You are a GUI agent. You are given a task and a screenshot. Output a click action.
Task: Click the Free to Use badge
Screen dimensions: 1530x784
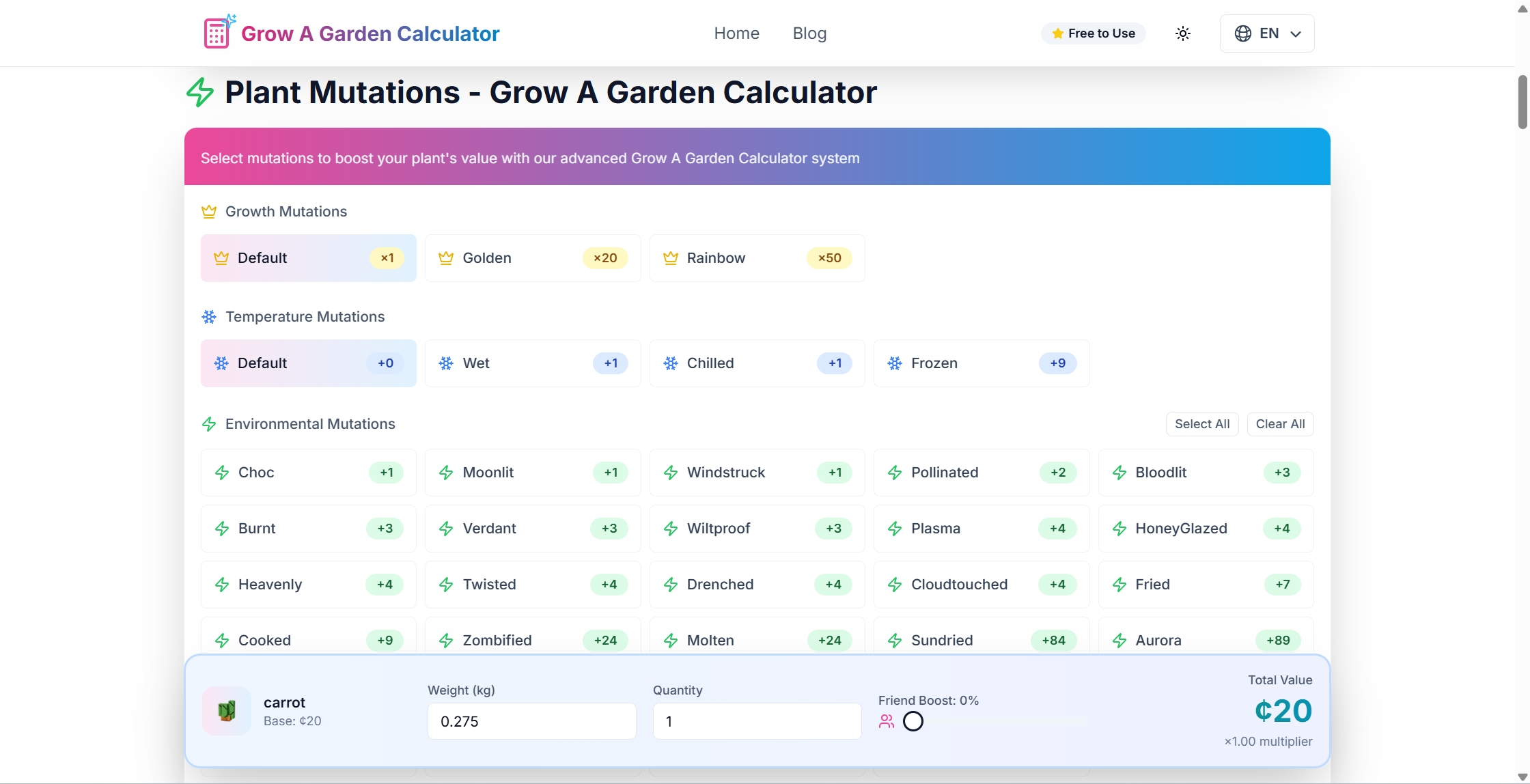point(1094,33)
